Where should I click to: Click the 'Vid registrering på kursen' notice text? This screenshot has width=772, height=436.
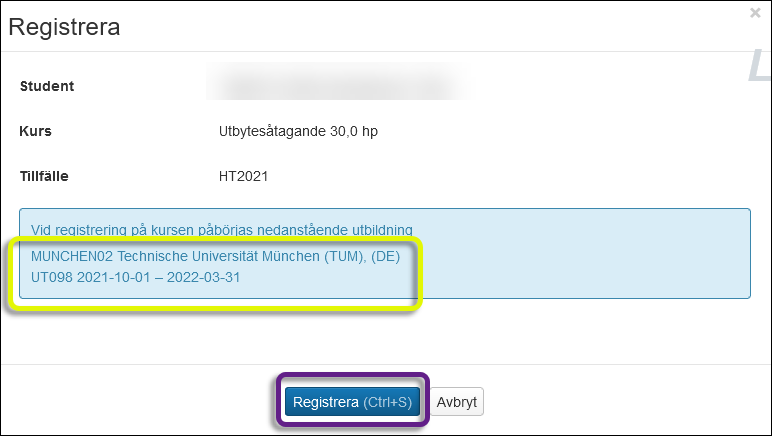(222, 229)
